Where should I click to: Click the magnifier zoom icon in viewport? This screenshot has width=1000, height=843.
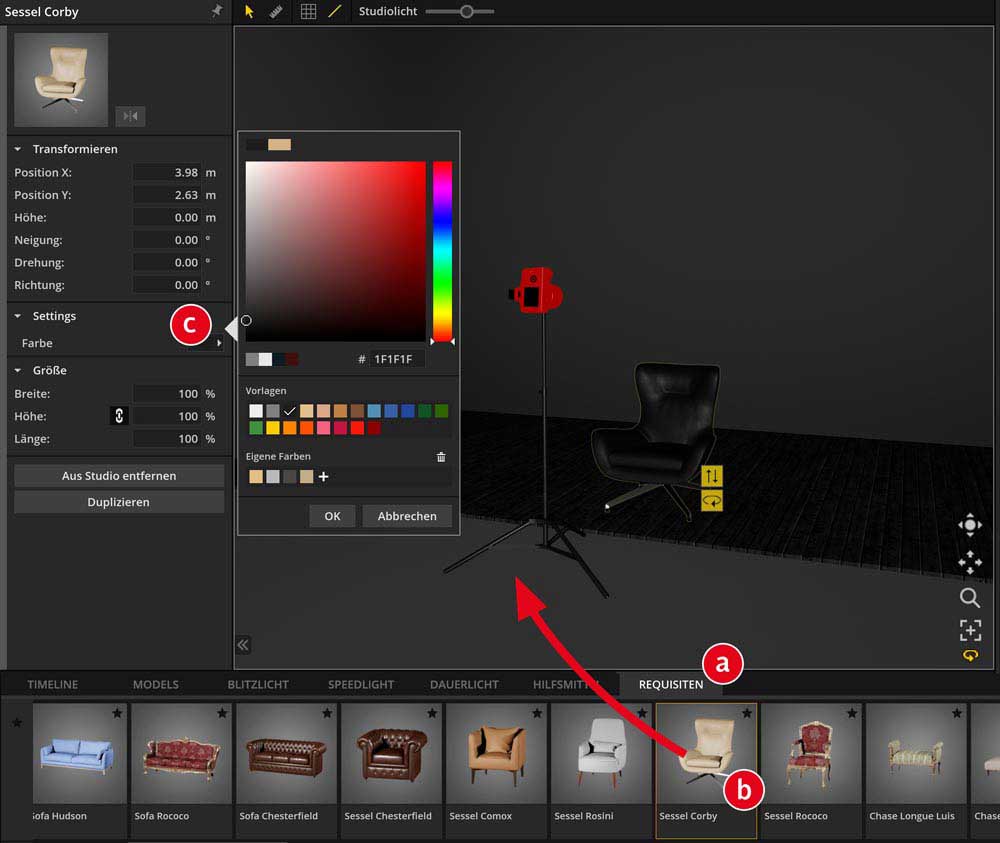(x=969, y=598)
